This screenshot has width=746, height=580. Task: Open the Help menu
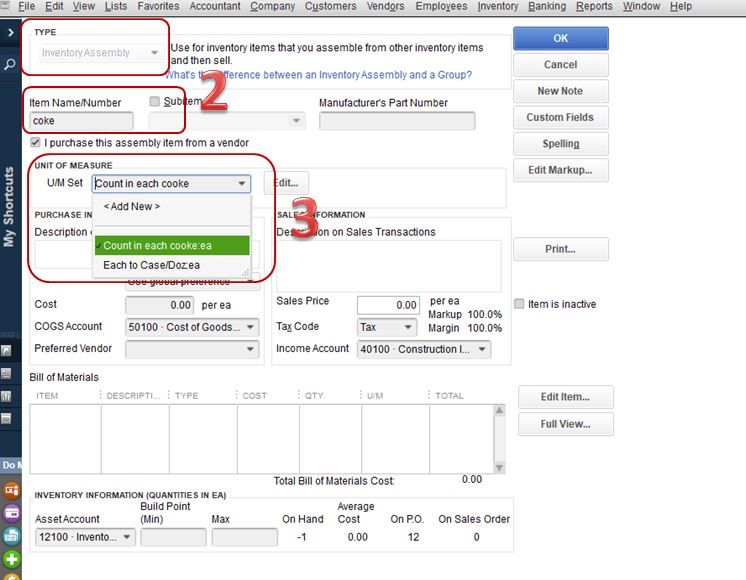(680, 6)
